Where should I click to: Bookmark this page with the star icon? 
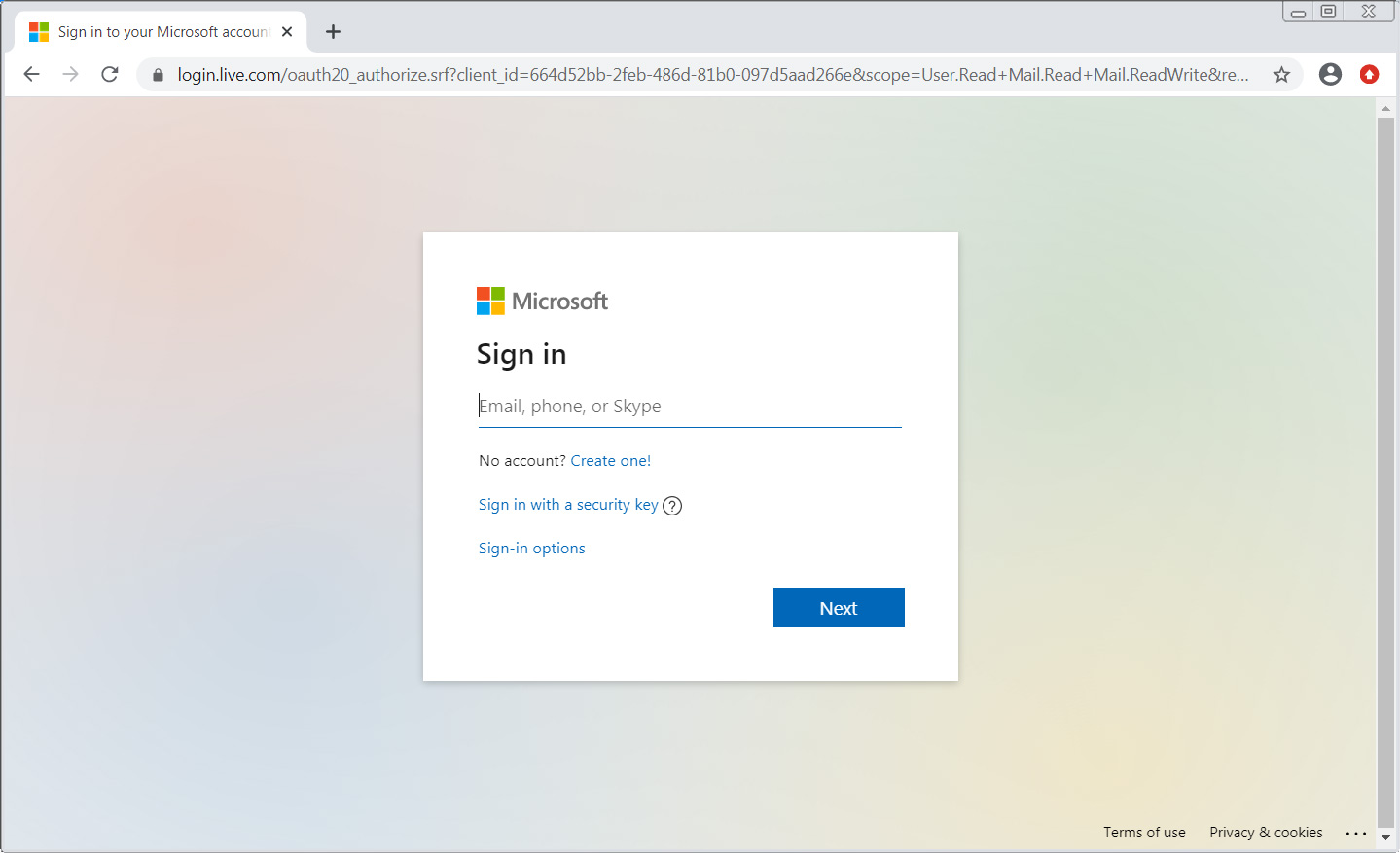coord(1281,75)
